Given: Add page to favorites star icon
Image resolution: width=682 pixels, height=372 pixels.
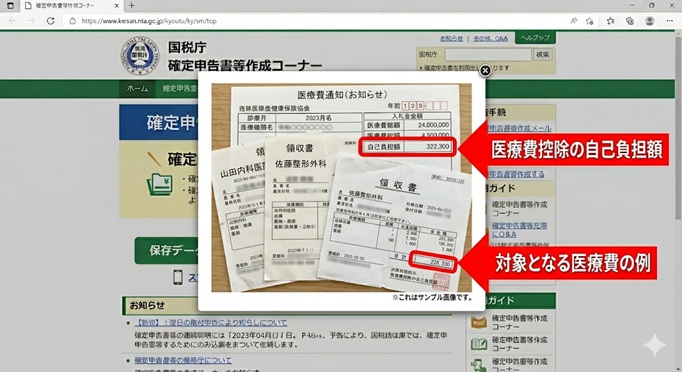Looking at the screenshot, I should pos(590,21).
